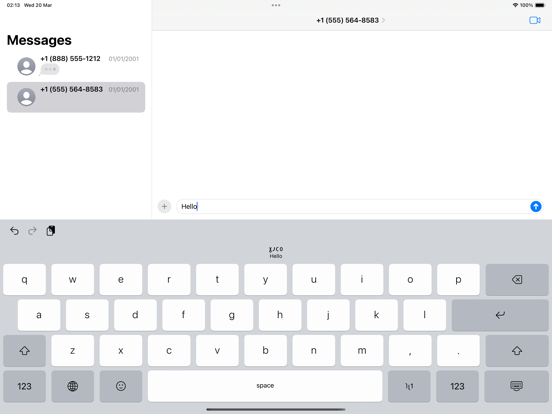Tap the p key
Viewport: 552px width, 414px height.
click(458, 280)
